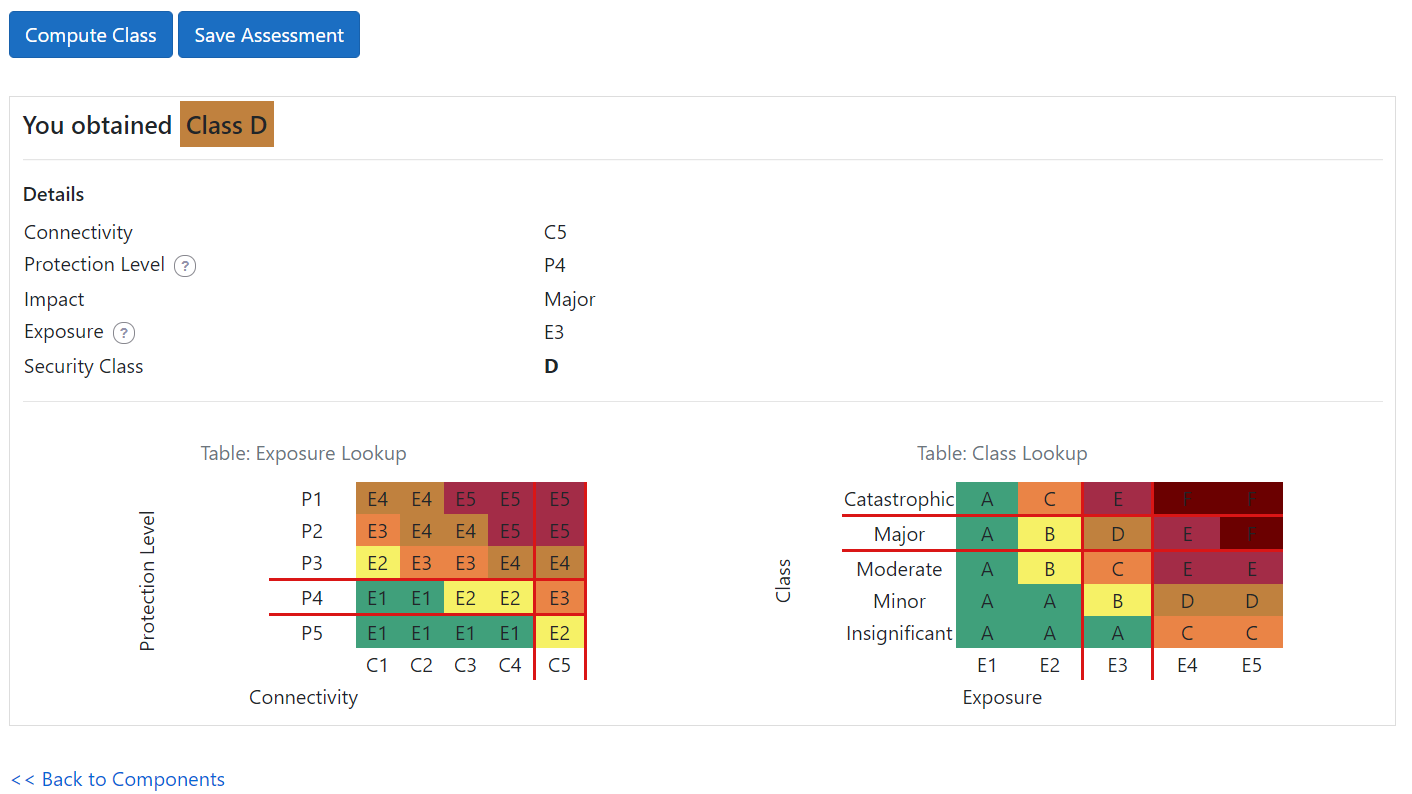Click the C5 connectivity column label

tap(560, 665)
